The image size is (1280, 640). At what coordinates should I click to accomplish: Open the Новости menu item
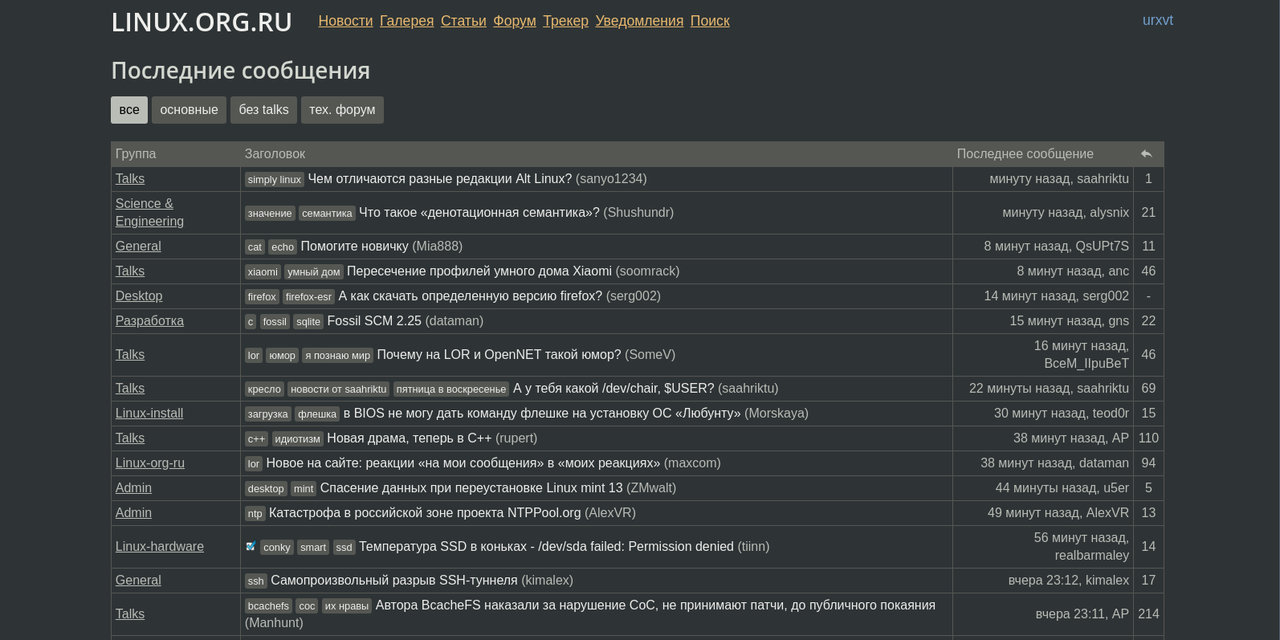[x=345, y=21]
